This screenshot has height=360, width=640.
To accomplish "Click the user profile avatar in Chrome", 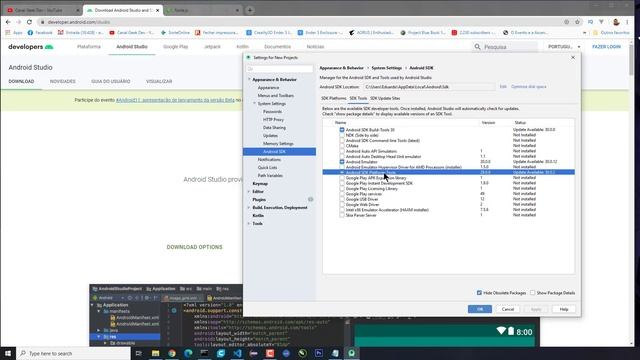I will click(616, 22).
